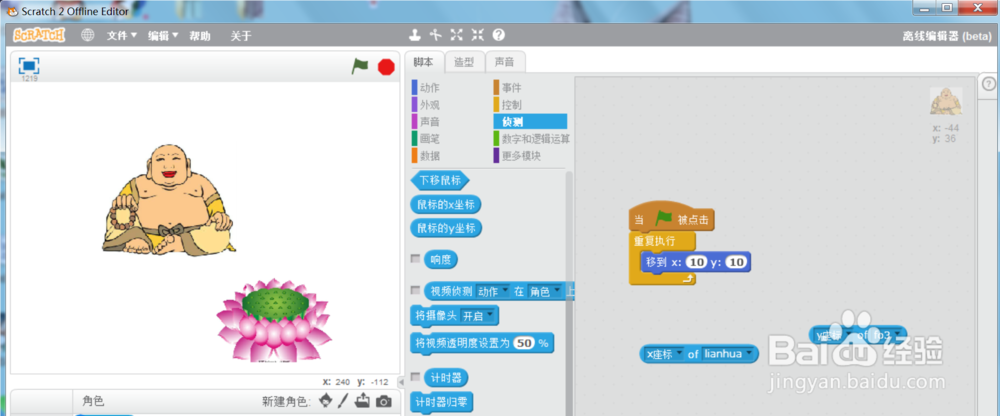Viewport: 1000px width, 416px height.
Task: Open the 角色 dropdown in the 视频侦测 block
Action: (x=544, y=291)
